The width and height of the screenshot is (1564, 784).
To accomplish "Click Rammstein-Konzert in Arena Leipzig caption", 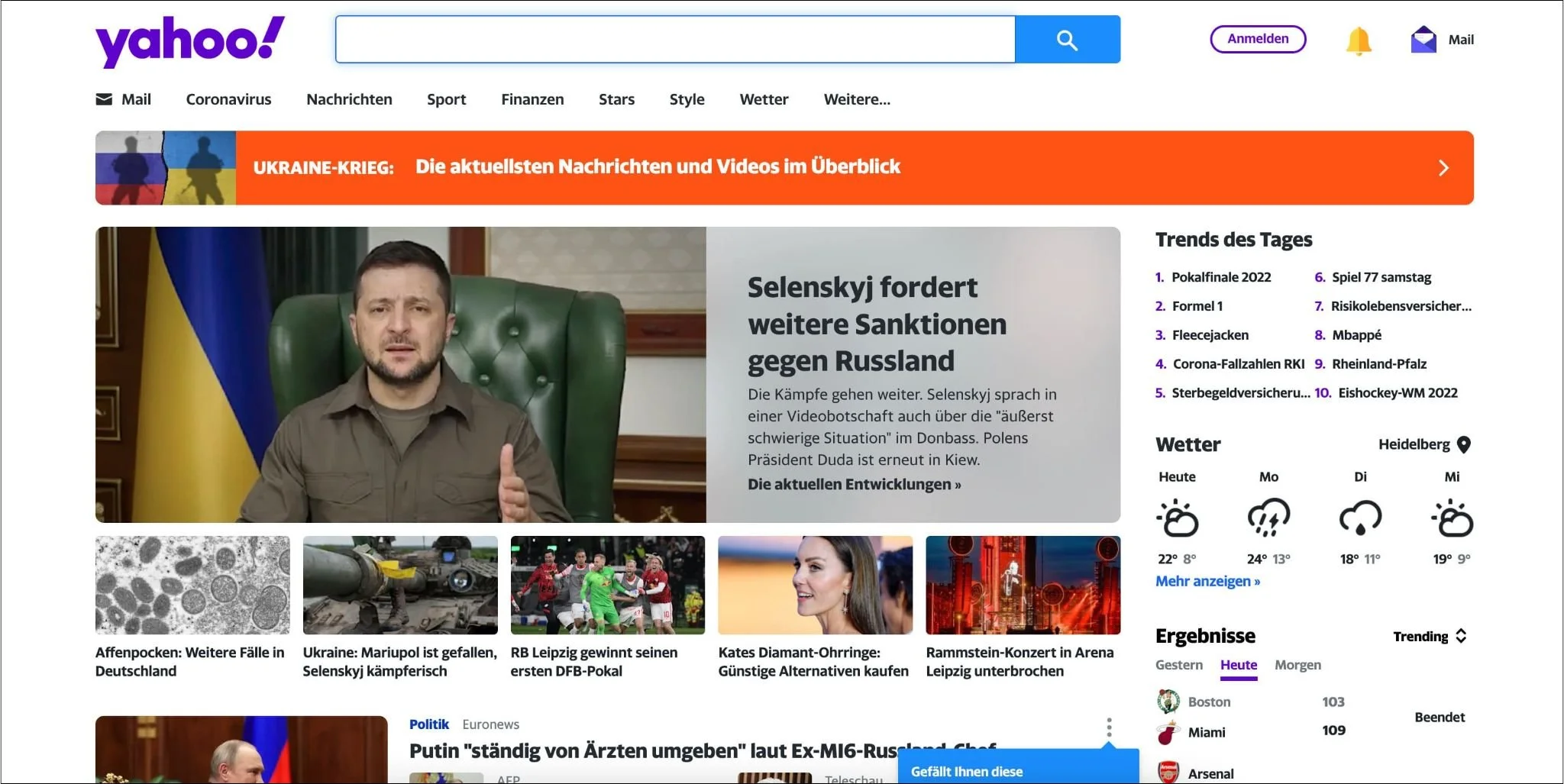I will click(1020, 662).
